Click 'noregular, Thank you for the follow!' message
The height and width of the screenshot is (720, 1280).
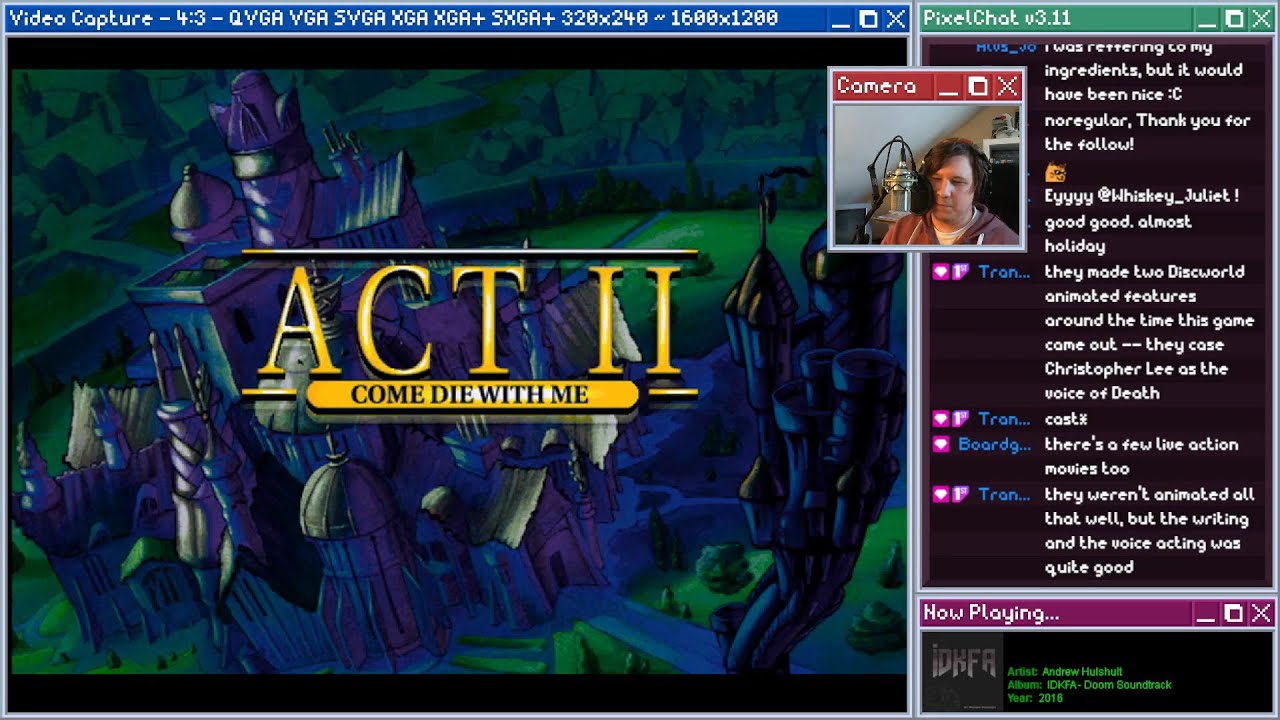tap(1147, 132)
